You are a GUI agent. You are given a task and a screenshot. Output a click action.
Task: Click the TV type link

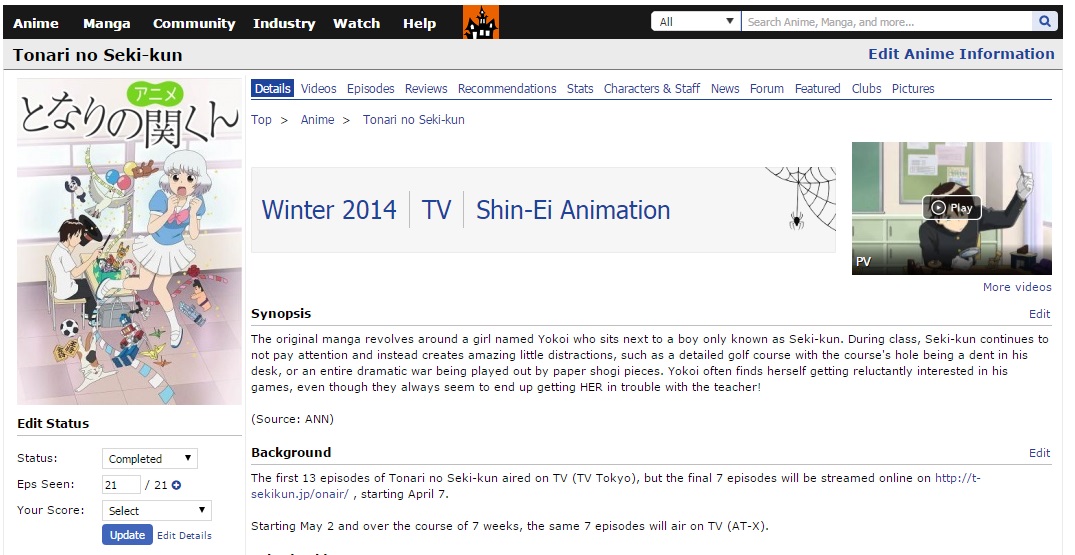(437, 210)
